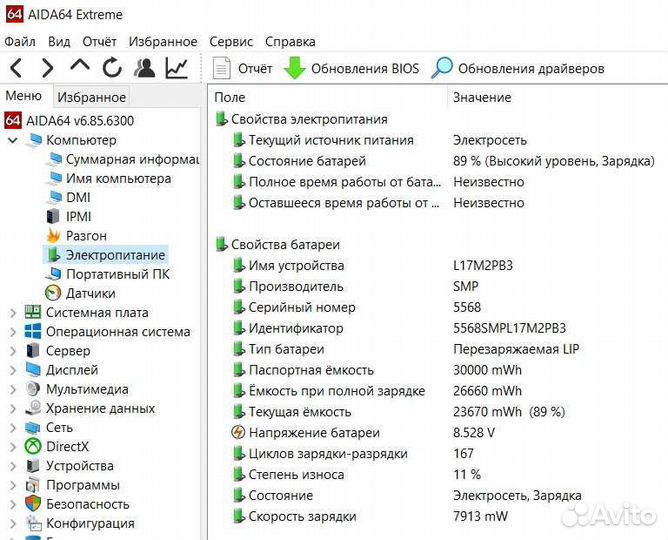Image resolution: width=668 pixels, height=540 pixels.
Task: Click the AIDA64 v6.85.6300 root icon
Action: [13, 121]
